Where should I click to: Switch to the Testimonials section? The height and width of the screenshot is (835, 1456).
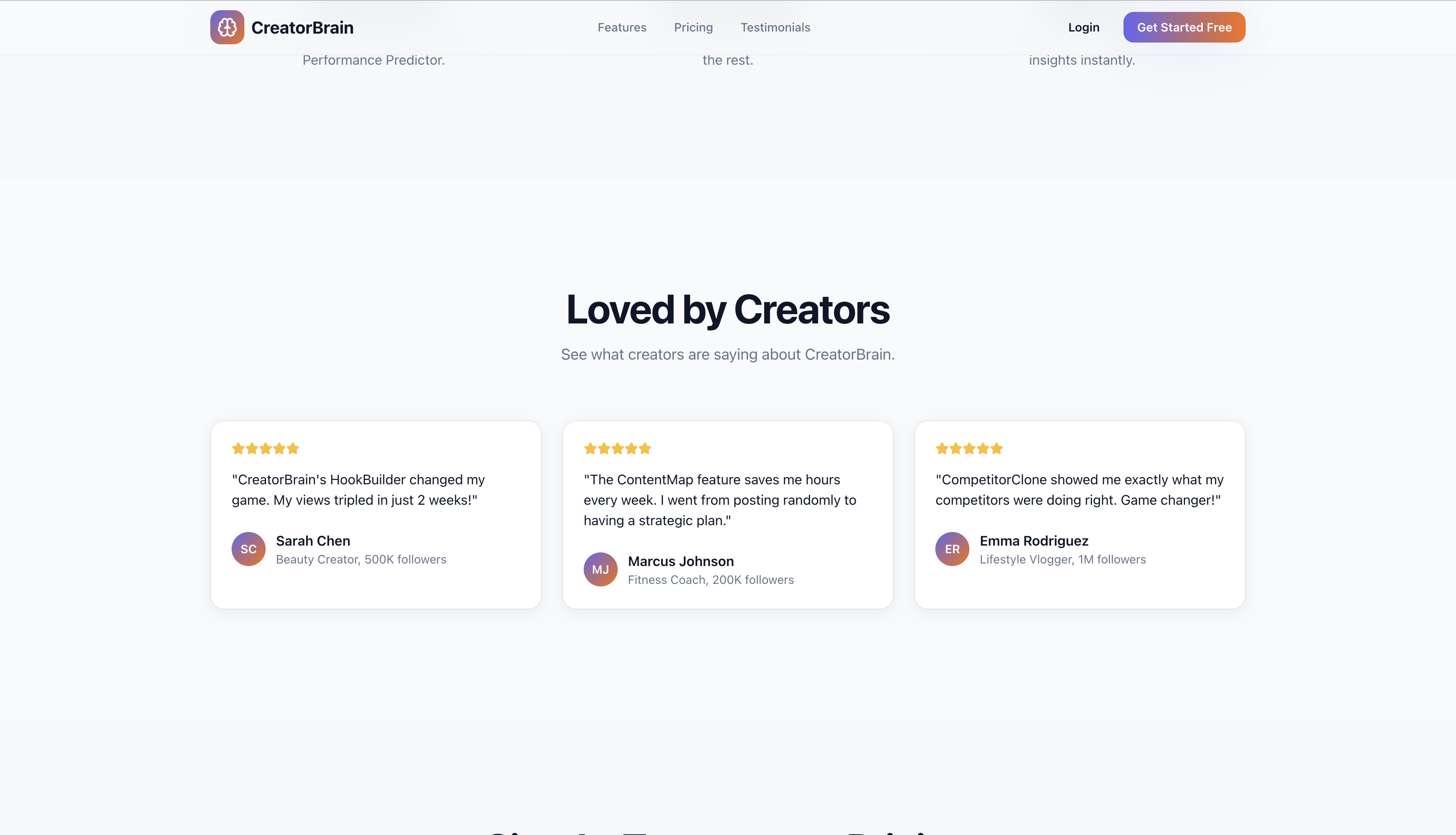point(775,27)
